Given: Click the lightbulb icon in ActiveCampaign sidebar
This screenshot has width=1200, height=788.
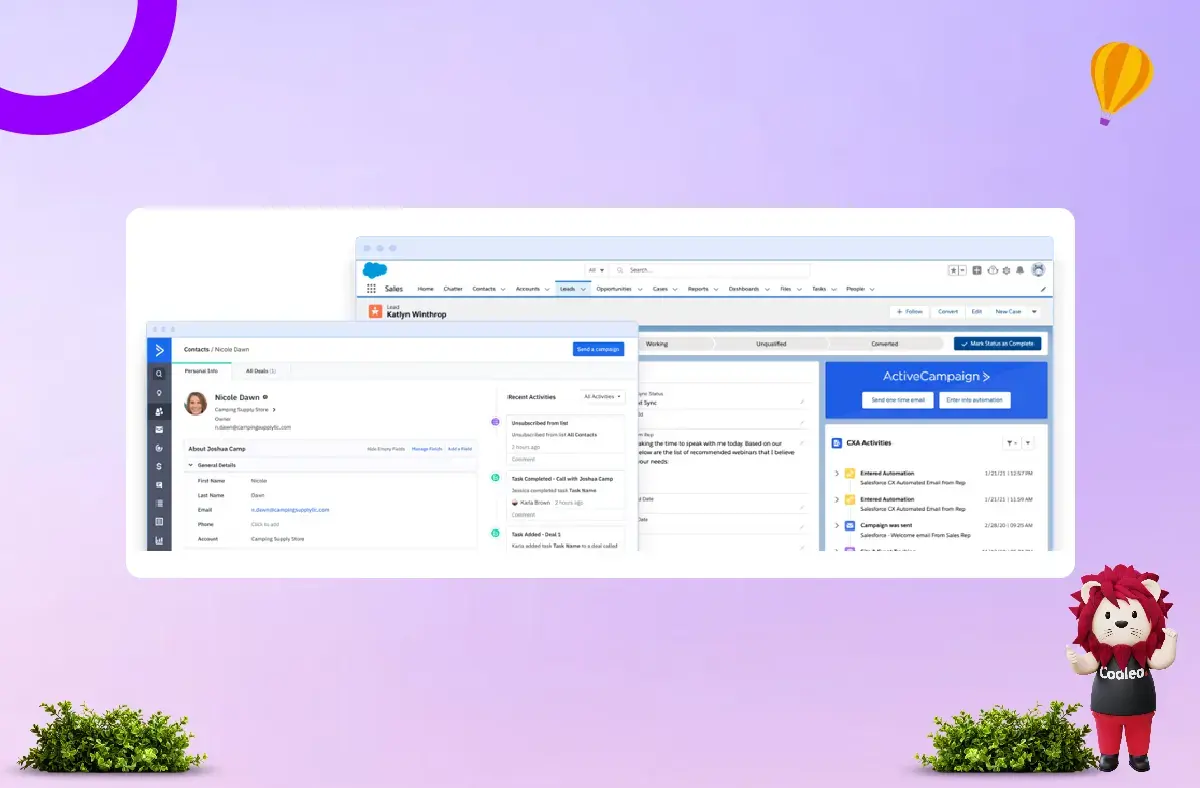Looking at the screenshot, I should [x=159, y=393].
